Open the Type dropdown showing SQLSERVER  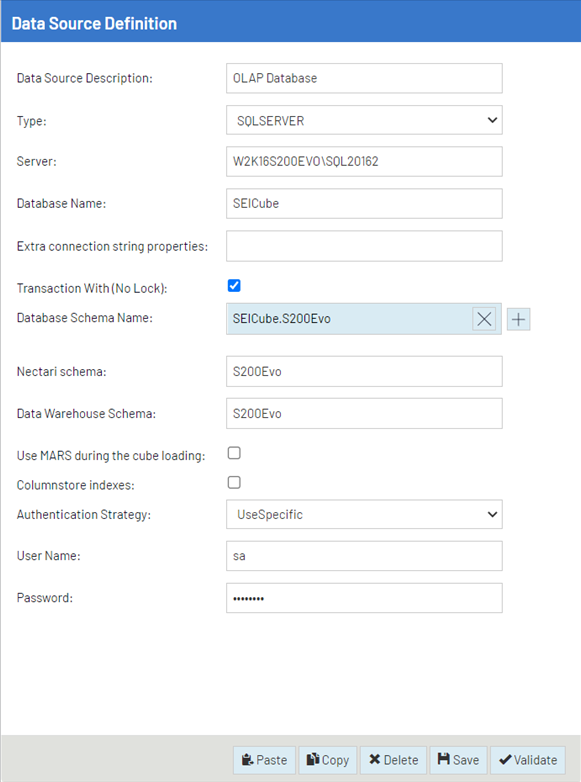click(364, 120)
